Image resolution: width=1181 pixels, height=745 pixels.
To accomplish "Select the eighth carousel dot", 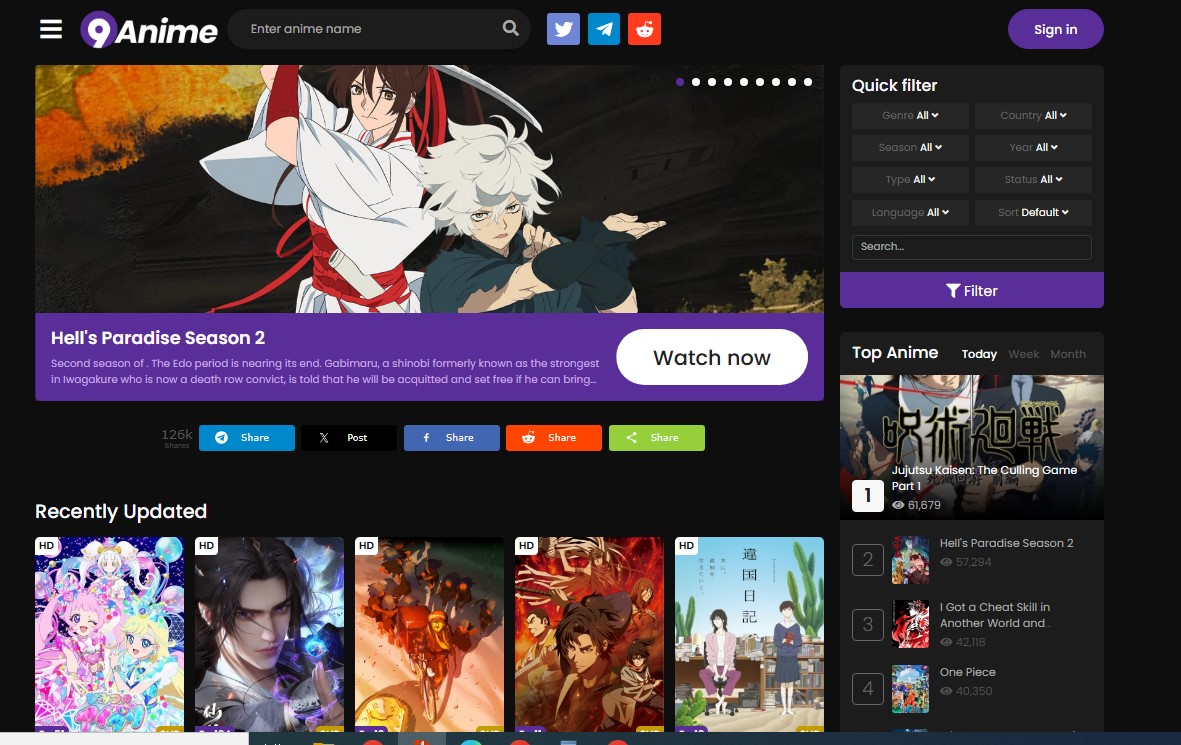I will point(792,82).
